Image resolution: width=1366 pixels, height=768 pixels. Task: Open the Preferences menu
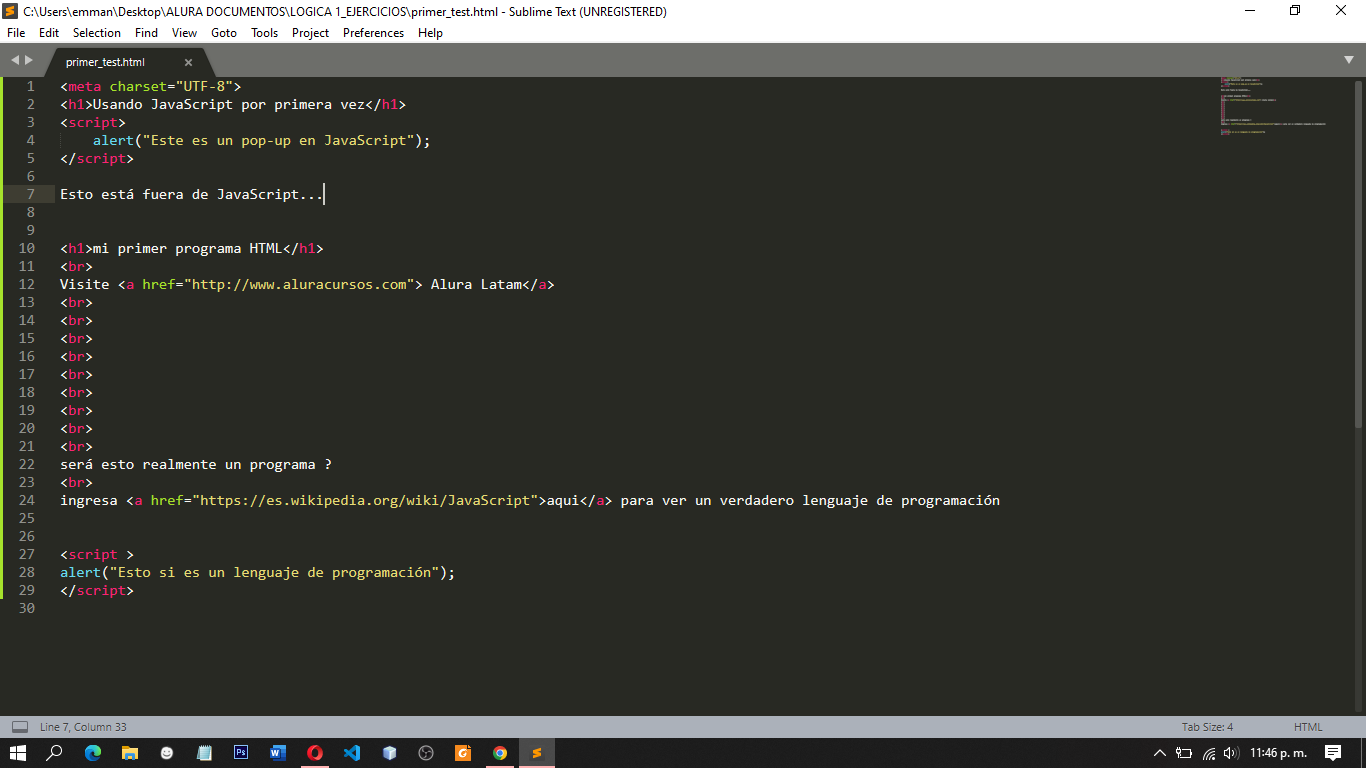pos(374,33)
